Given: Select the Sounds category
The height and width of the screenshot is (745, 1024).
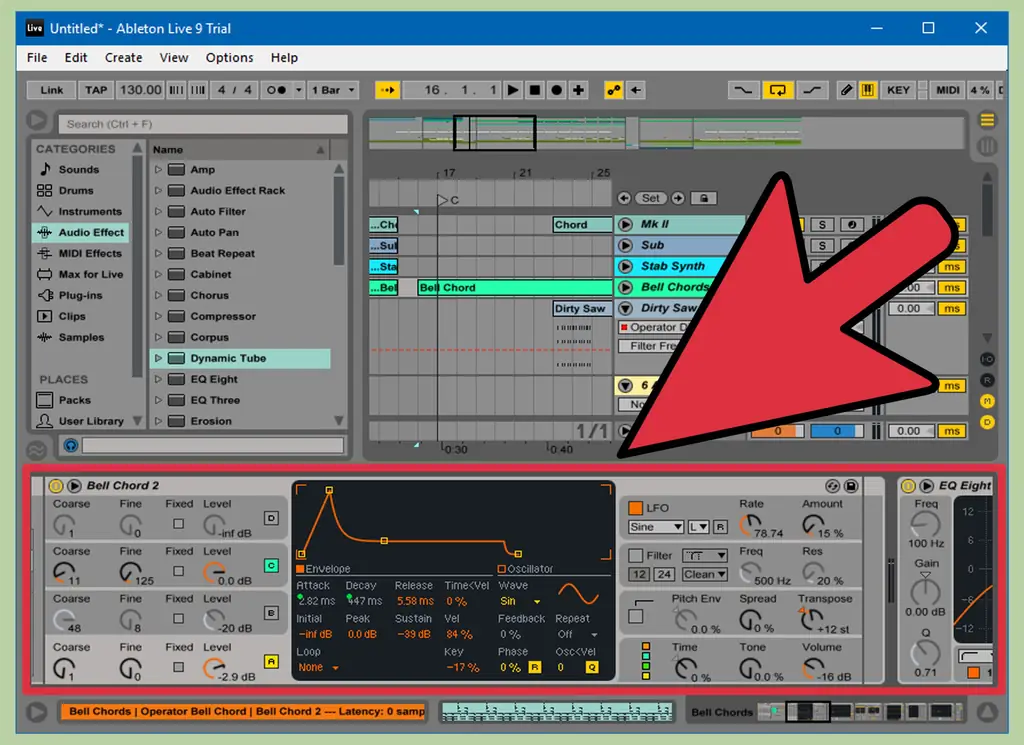Looking at the screenshot, I should click(79, 170).
